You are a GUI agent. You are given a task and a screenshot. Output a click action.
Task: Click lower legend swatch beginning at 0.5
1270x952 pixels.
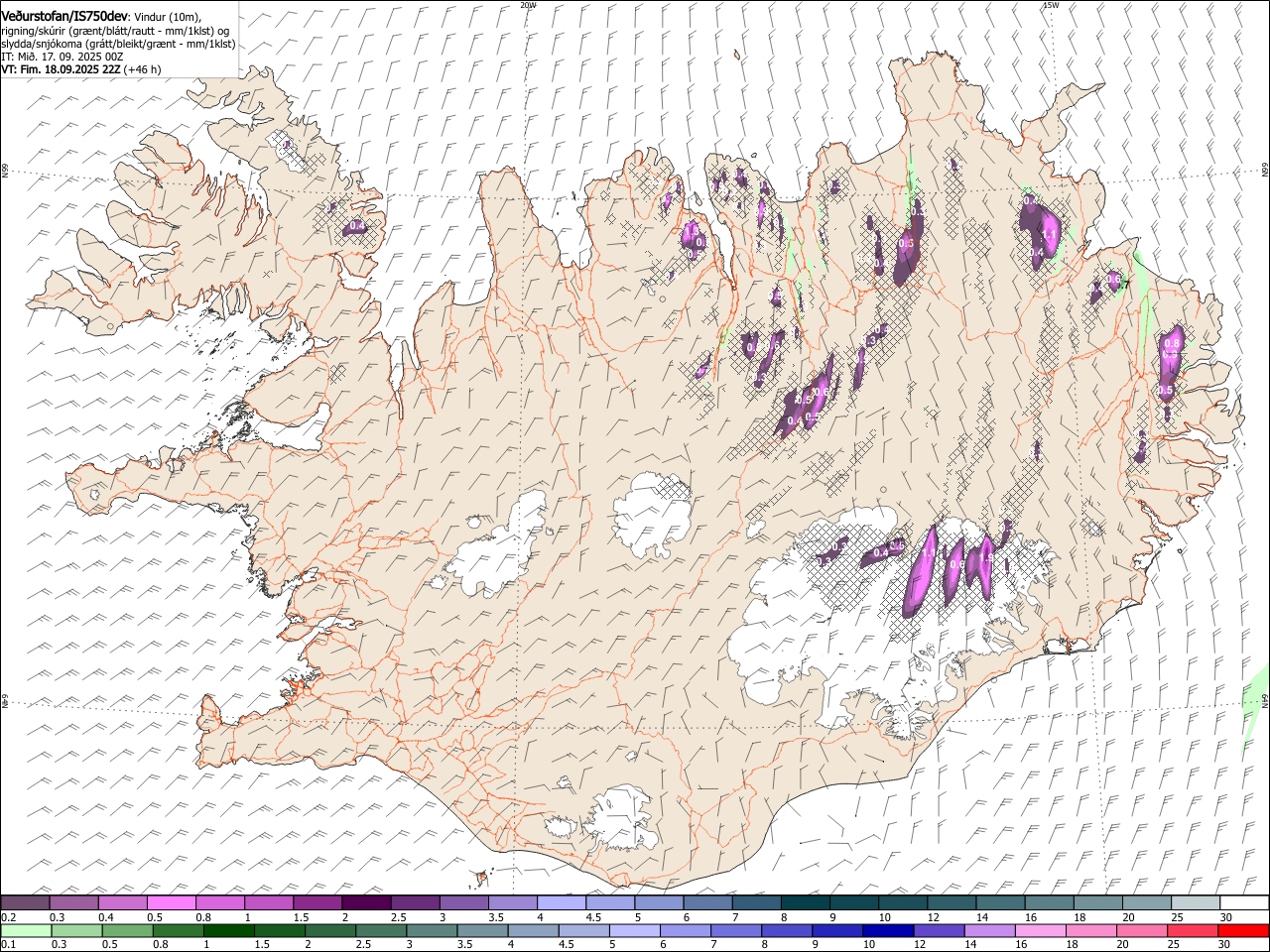(x=127, y=930)
